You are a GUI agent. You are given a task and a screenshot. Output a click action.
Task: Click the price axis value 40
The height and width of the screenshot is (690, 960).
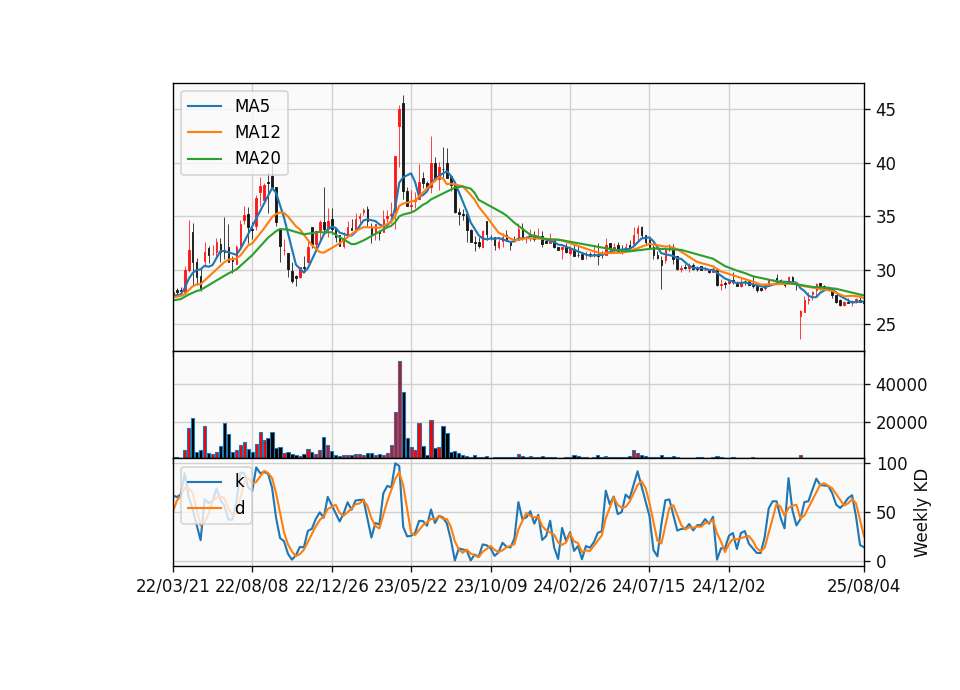(x=885, y=164)
